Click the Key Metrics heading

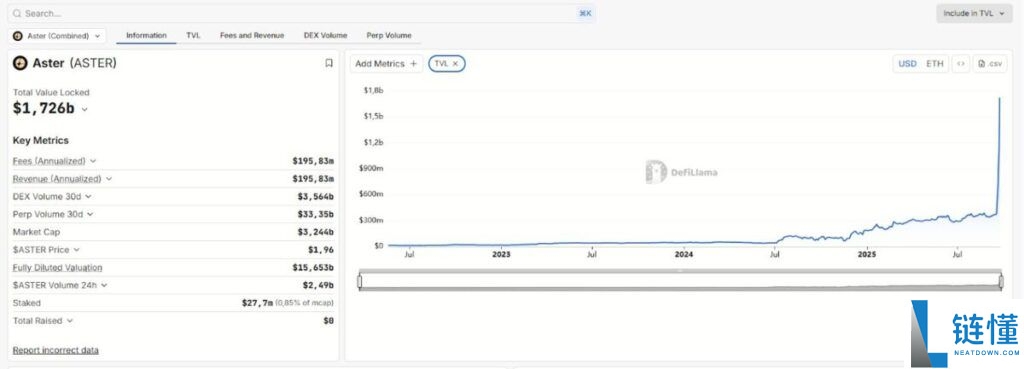pos(40,140)
